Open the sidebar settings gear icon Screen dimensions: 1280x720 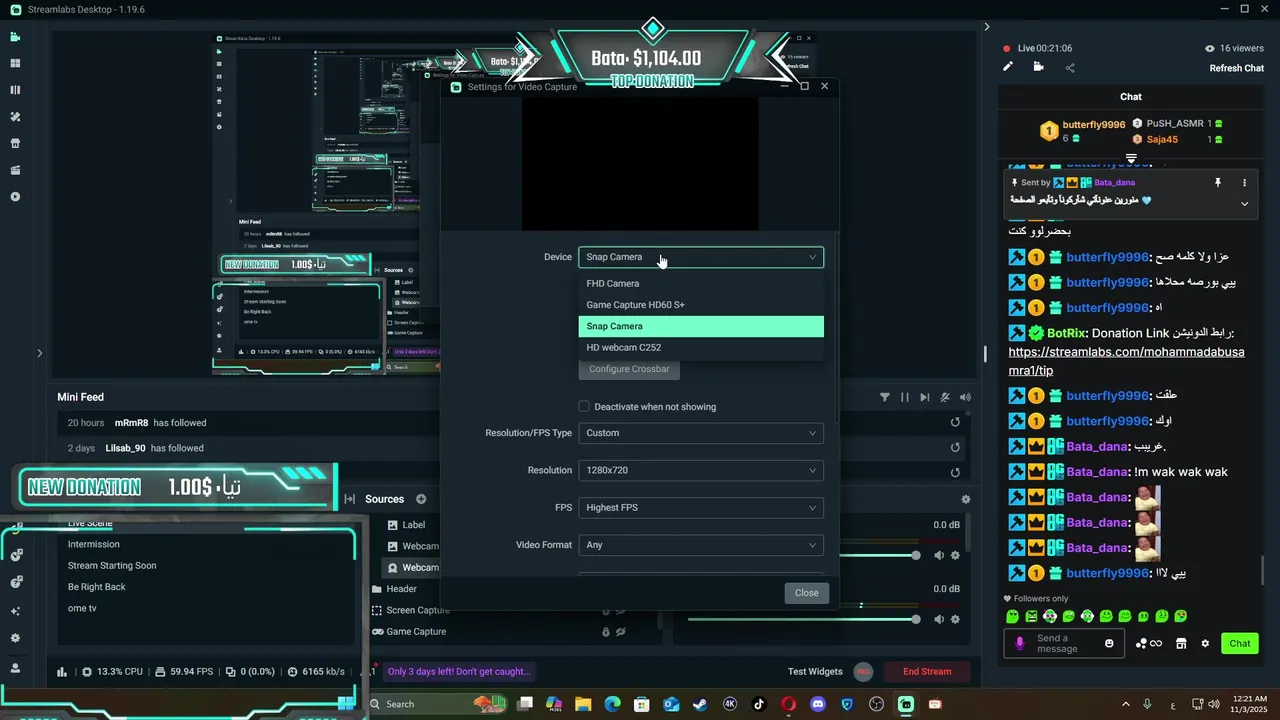pos(15,638)
